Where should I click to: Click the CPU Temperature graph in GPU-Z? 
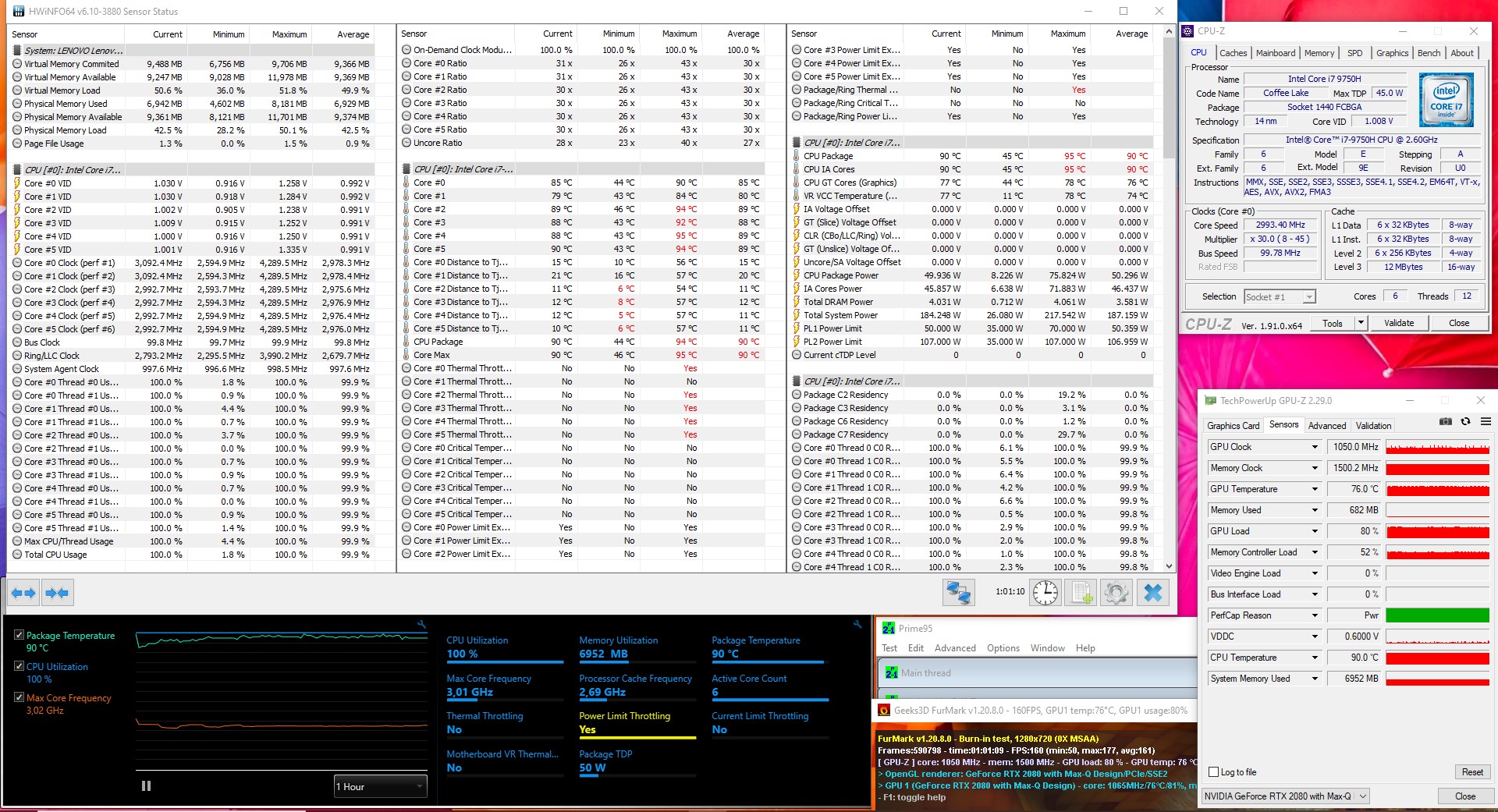coord(1437,658)
